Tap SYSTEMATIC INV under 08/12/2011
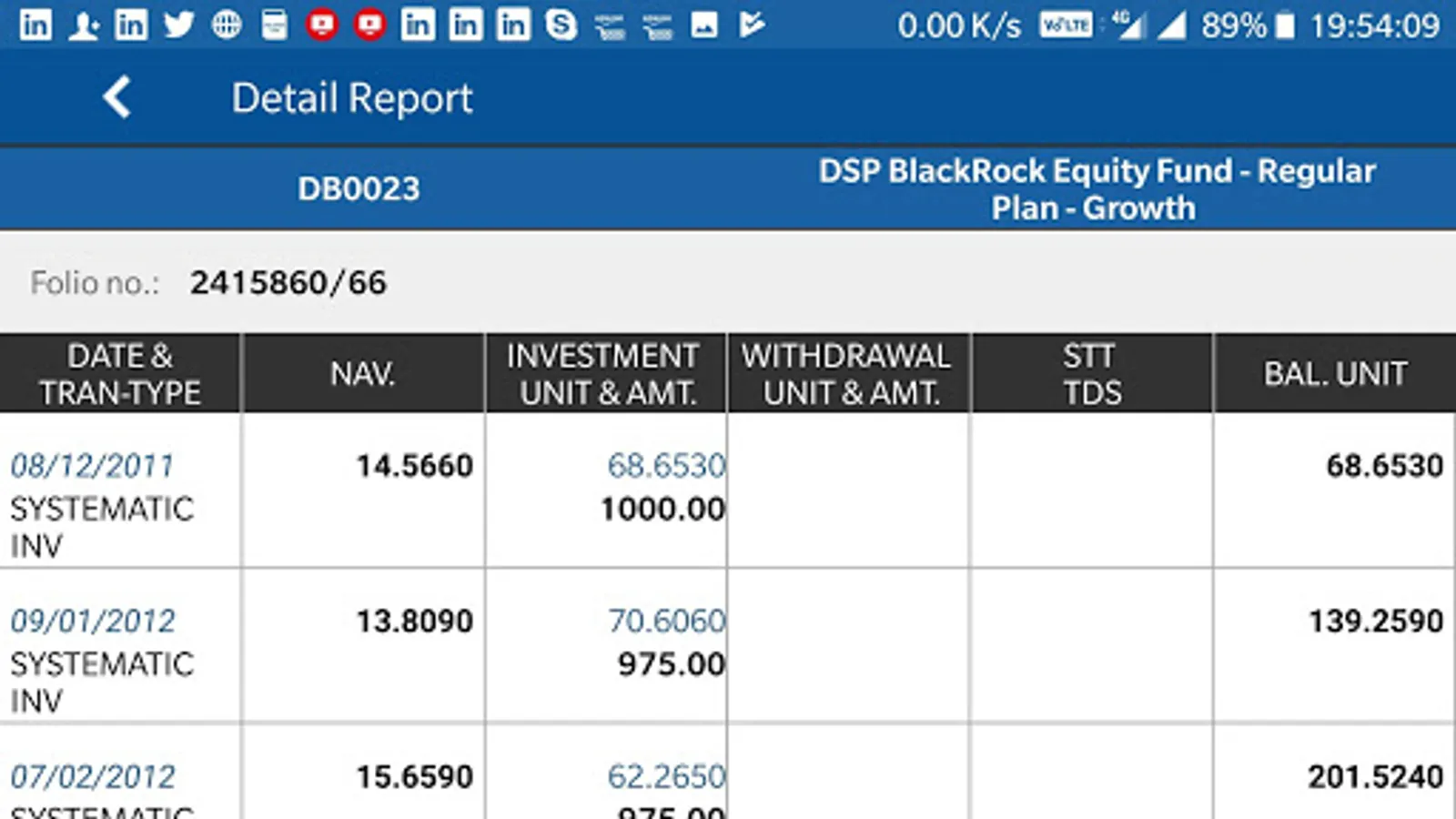Viewport: 1456px width, 819px height. tap(102, 527)
